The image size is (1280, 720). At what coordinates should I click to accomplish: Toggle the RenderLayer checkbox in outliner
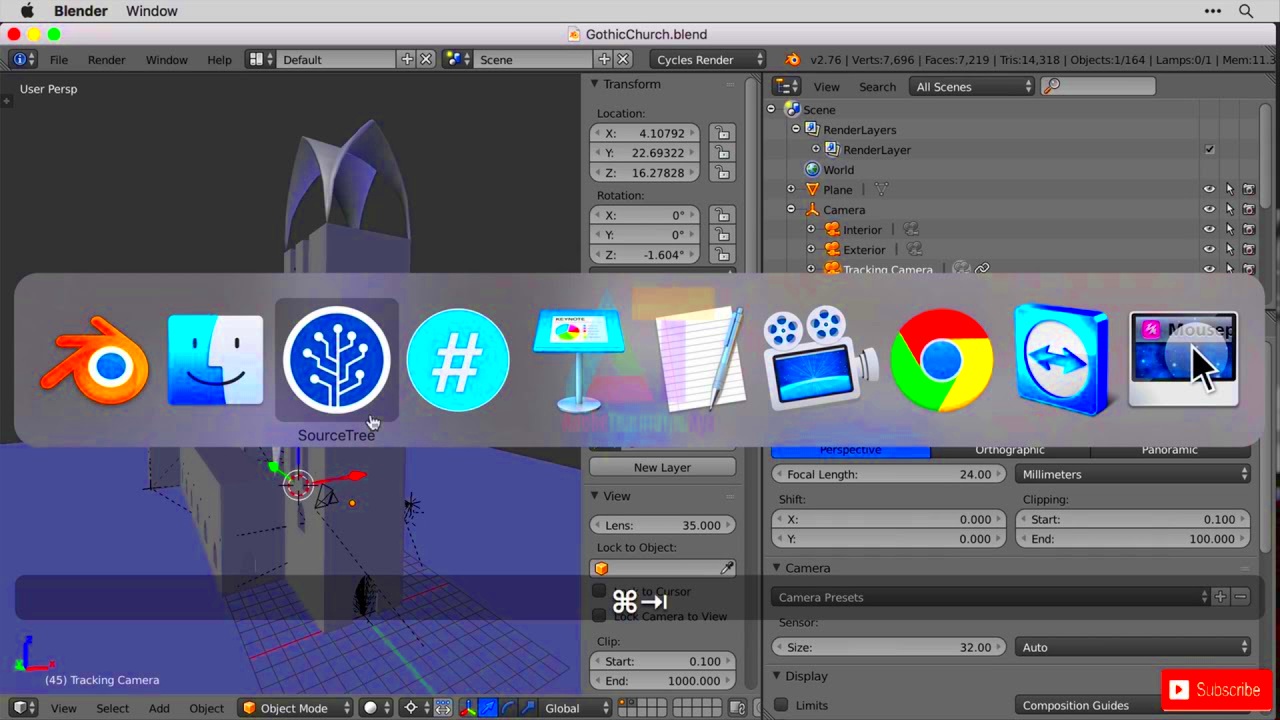tap(1209, 150)
